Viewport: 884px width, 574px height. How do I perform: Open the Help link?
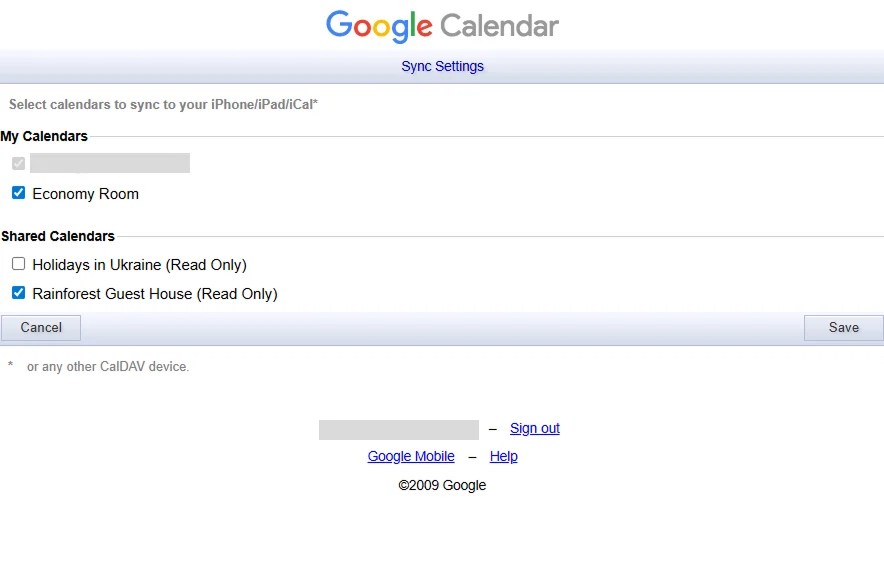tap(503, 456)
